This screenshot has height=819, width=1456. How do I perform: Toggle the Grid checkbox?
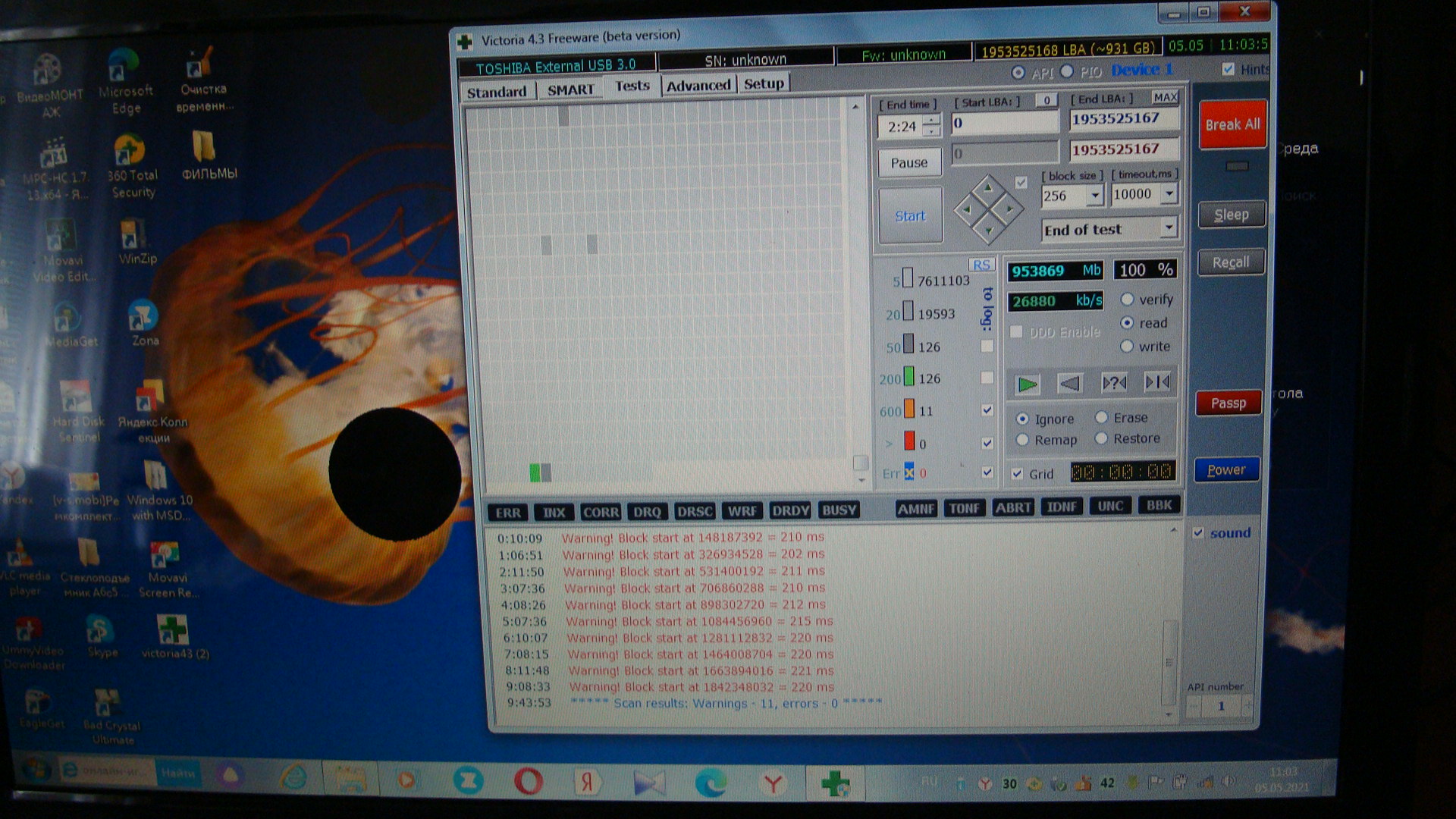click(x=1018, y=474)
